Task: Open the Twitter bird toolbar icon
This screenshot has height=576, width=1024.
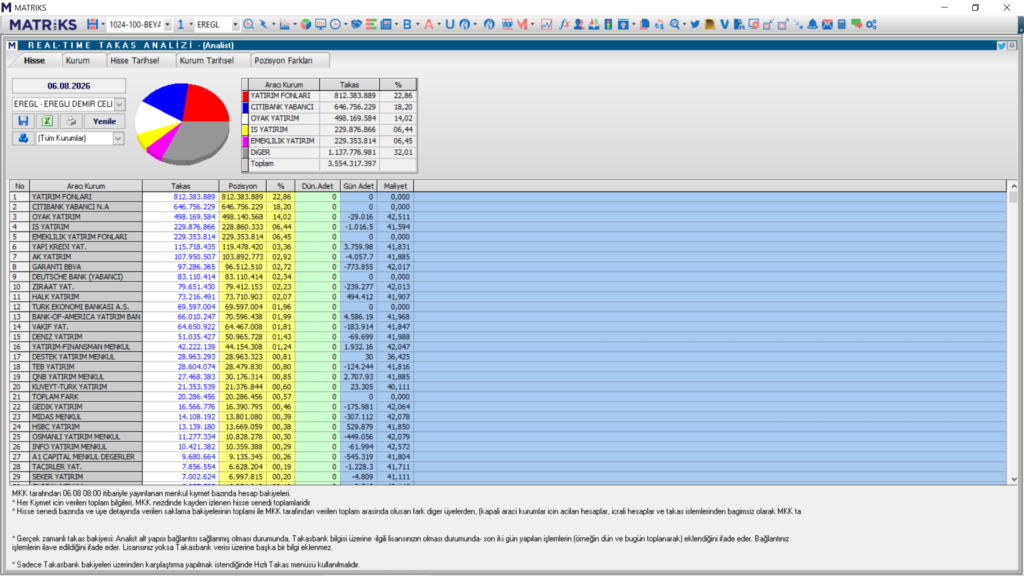Action: coord(695,24)
